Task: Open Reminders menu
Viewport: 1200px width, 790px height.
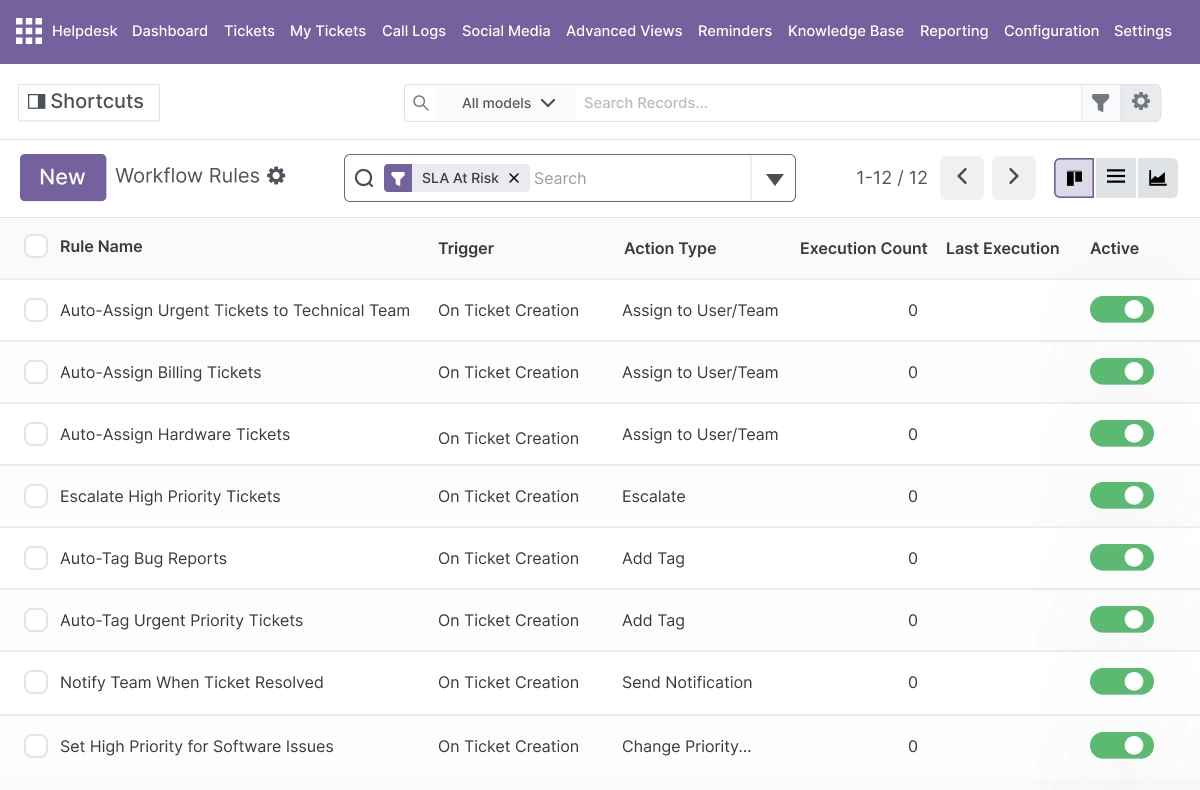Action: [x=735, y=31]
